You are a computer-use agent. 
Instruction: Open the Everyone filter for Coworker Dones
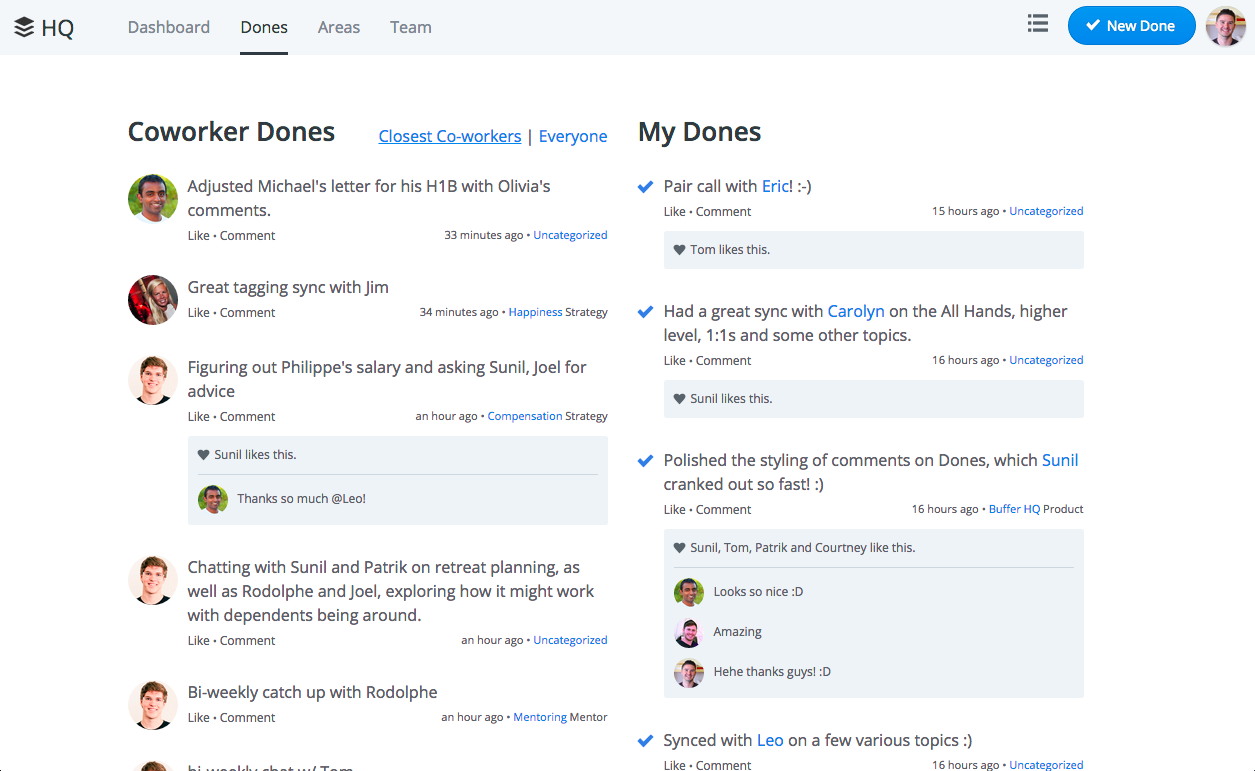tap(572, 136)
